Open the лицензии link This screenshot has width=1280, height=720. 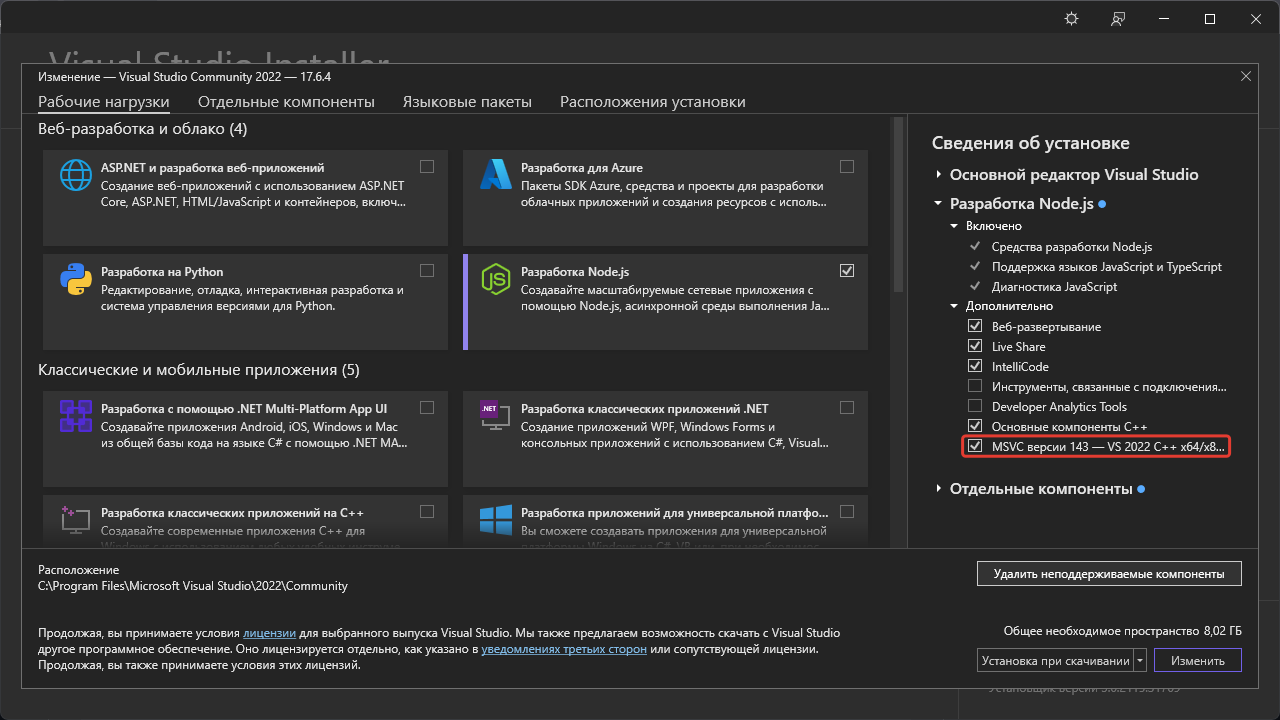[269, 633]
